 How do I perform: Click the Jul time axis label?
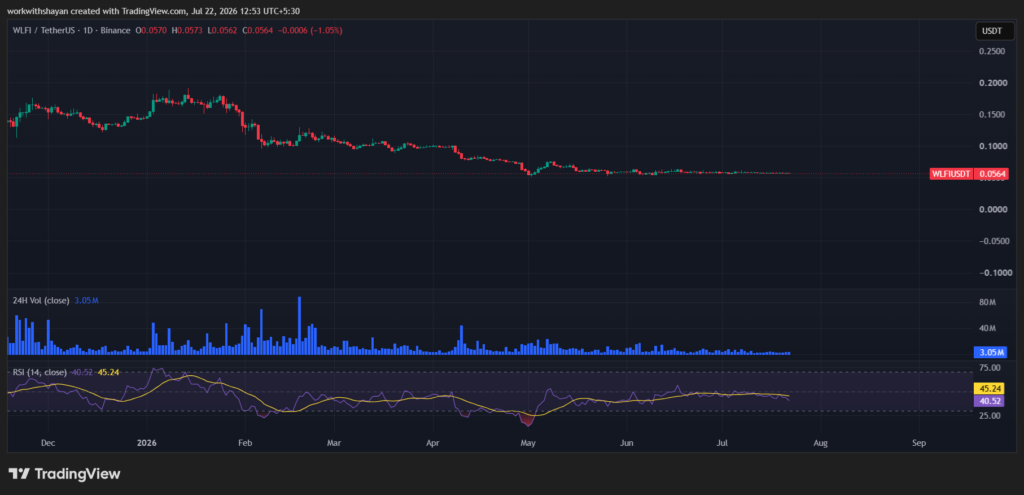(x=722, y=443)
